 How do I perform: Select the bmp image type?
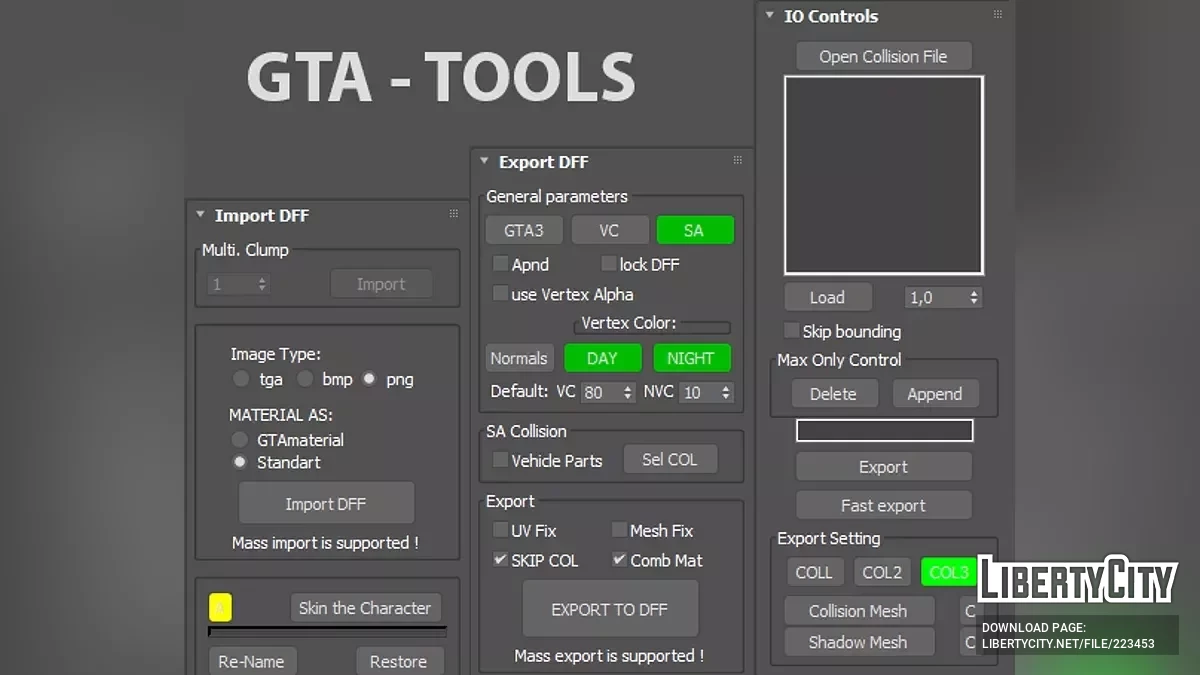(x=305, y=379)
